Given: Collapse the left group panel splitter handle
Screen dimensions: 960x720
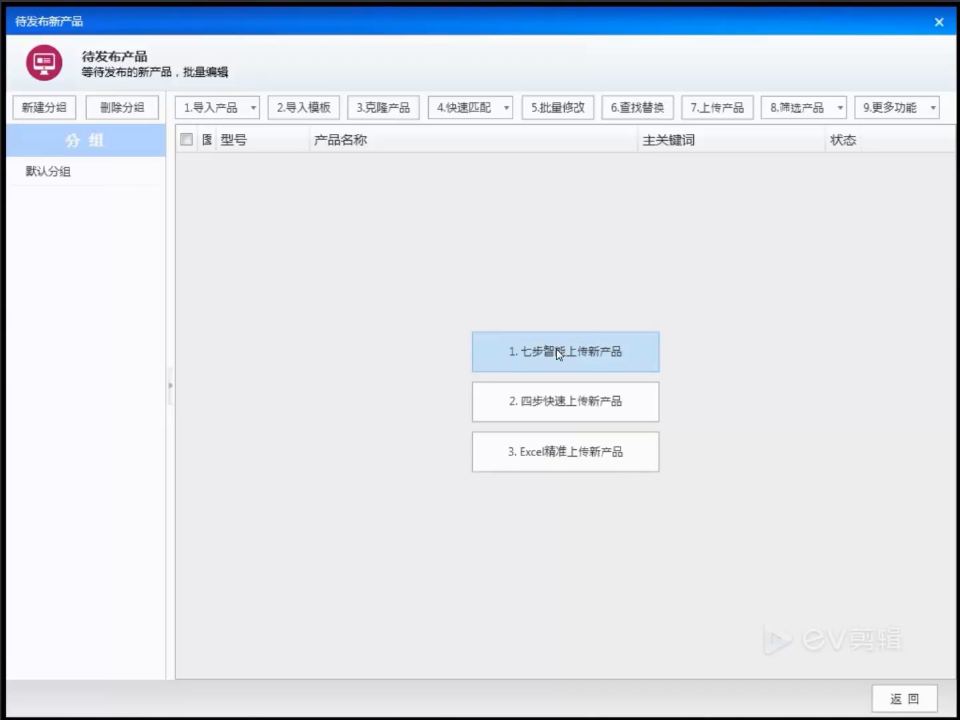Looking at the screenshot, I should pos(170,386).
